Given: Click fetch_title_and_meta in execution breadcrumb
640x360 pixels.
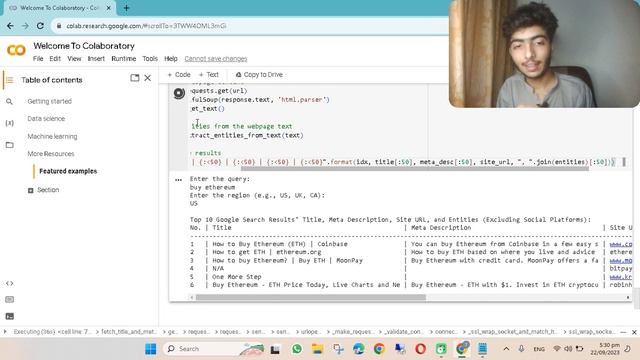Looking at the screenshot, I should pyautogui.click(x=129, y=332).
